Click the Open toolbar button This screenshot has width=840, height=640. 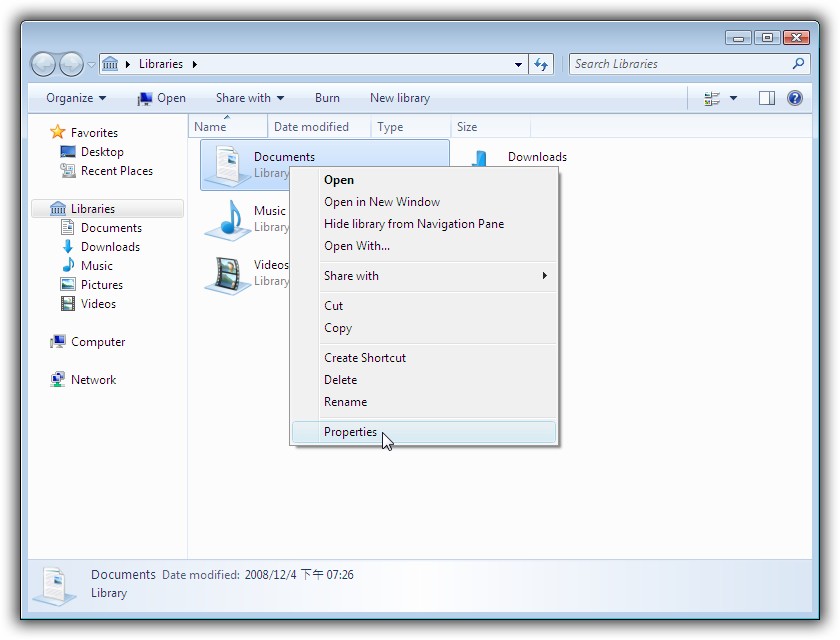point(161,98)
